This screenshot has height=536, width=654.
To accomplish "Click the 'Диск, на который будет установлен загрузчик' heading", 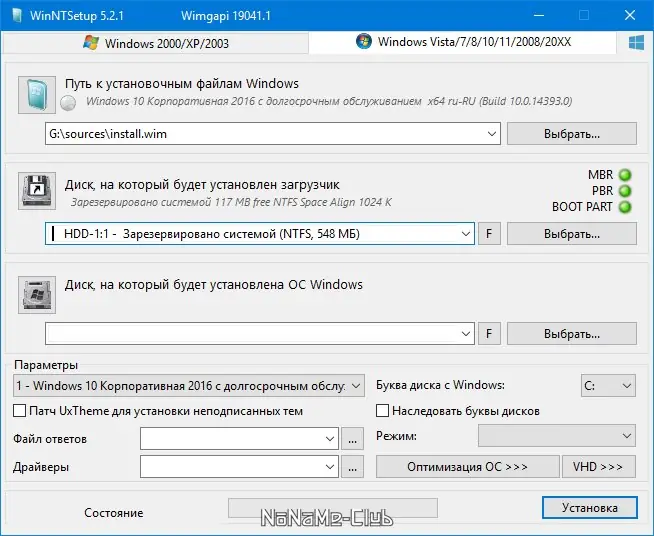I will (x=202, y=185).
